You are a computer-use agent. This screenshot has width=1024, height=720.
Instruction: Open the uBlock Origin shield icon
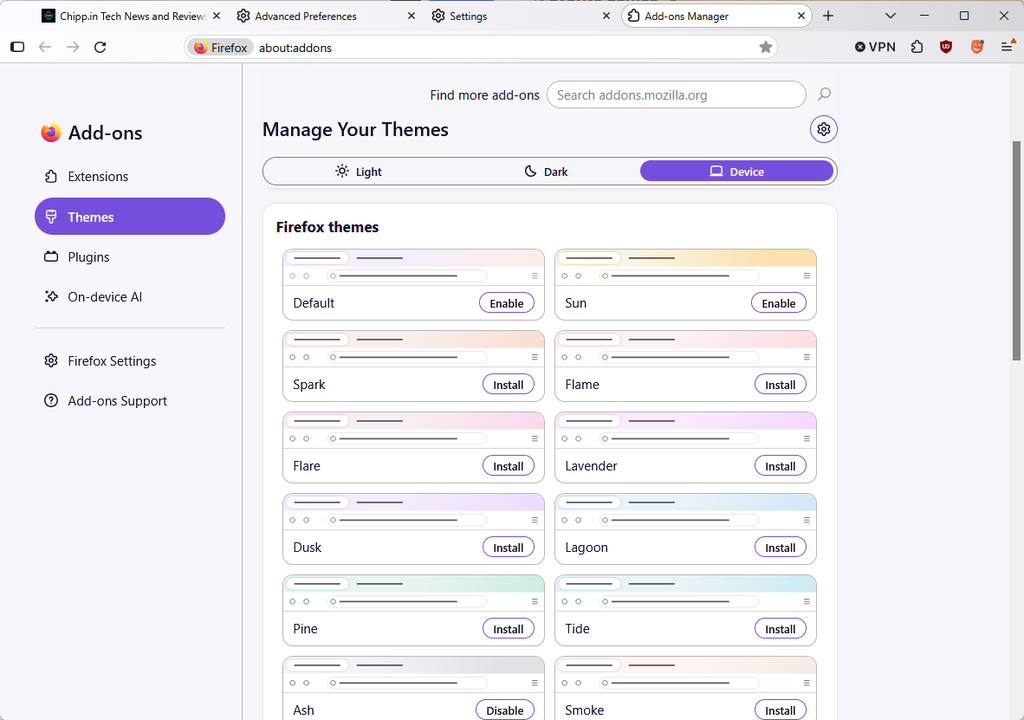click(946, 47)
